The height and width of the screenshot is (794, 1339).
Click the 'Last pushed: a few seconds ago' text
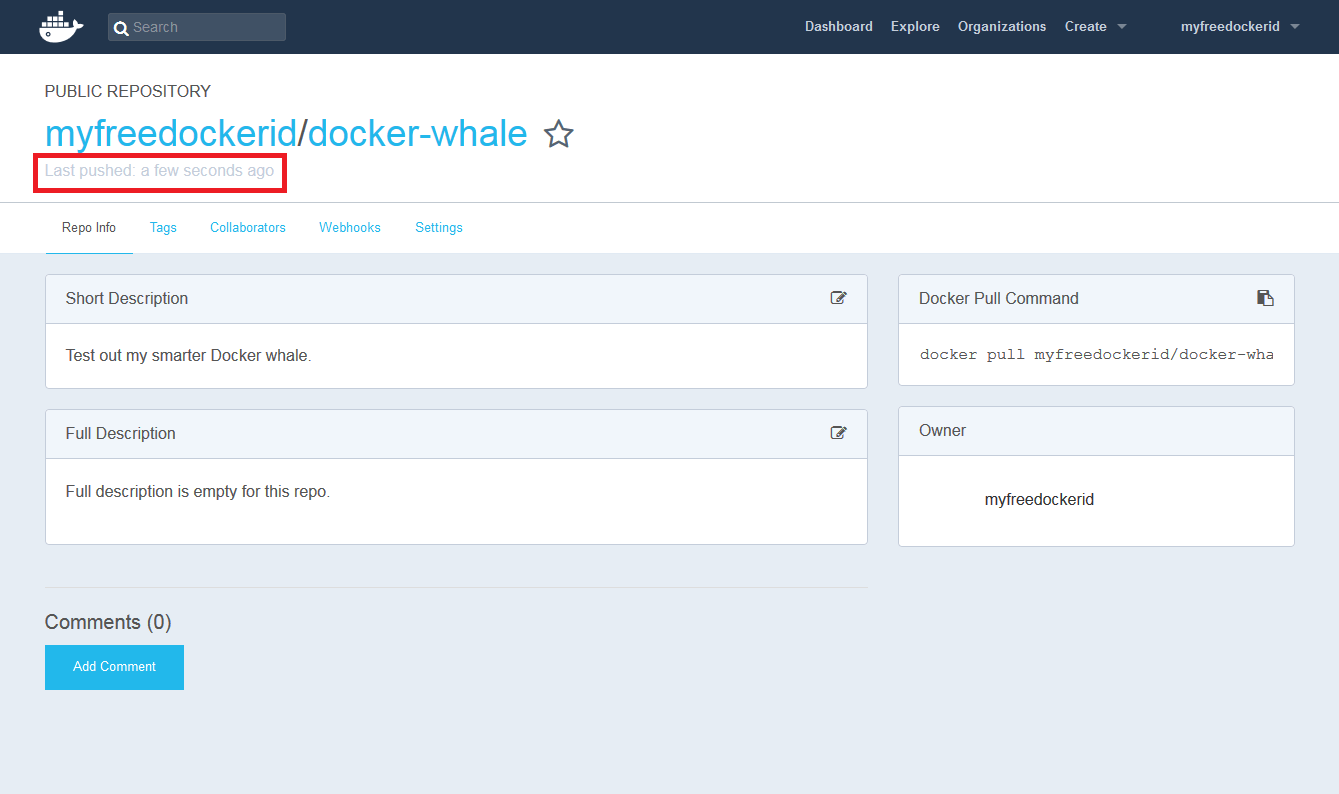point(159,171)
